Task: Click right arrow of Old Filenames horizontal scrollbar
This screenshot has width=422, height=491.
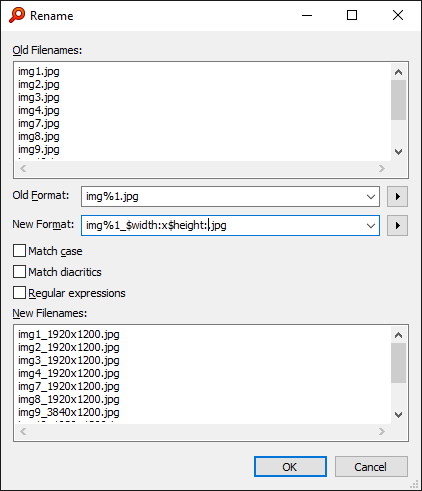Action: (x=382, y=169)
